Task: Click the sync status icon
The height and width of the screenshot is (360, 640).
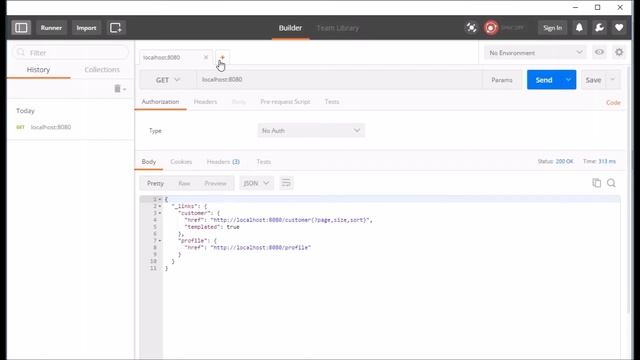Action: click(491, 28)
